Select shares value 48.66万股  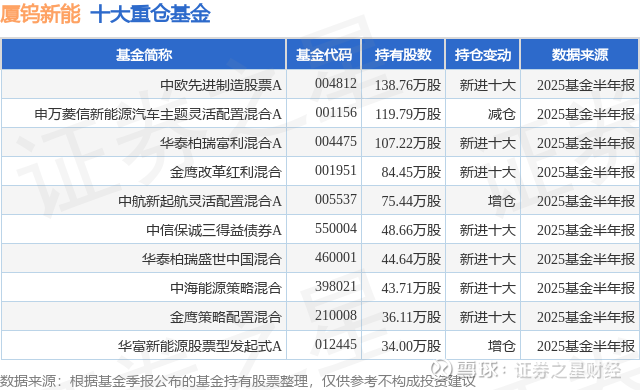pos(411,230)
